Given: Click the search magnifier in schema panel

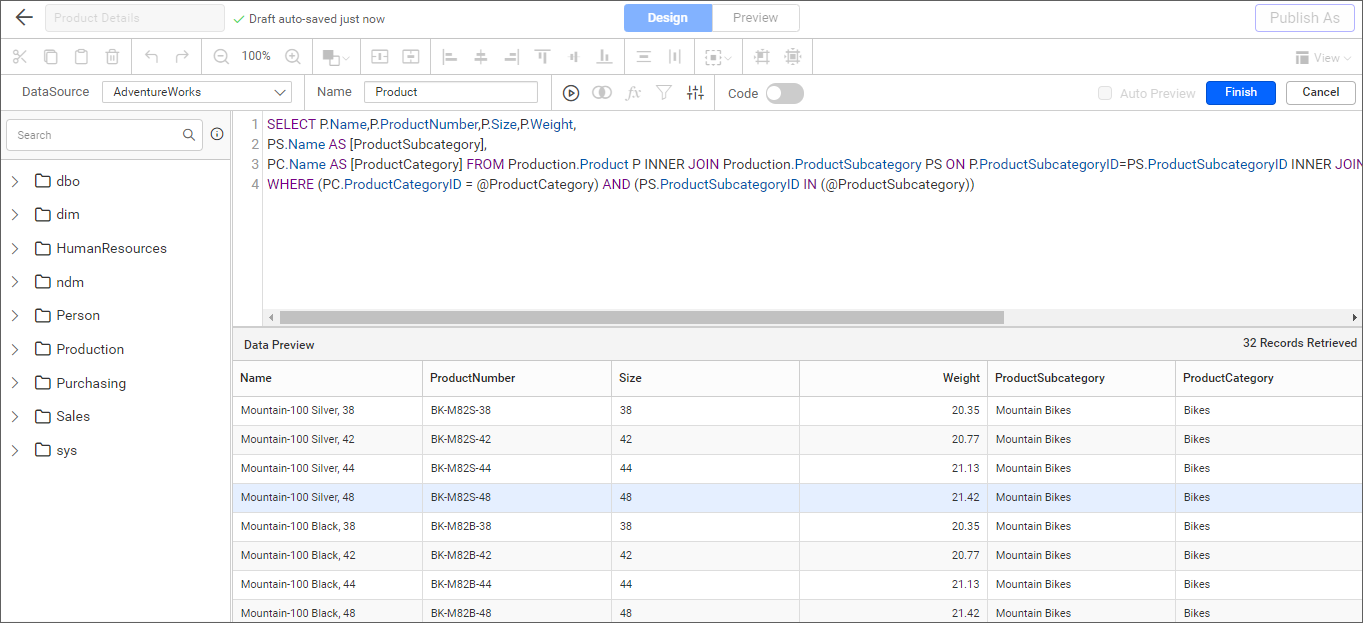Looking at the screenshot, I should point(189,135).
